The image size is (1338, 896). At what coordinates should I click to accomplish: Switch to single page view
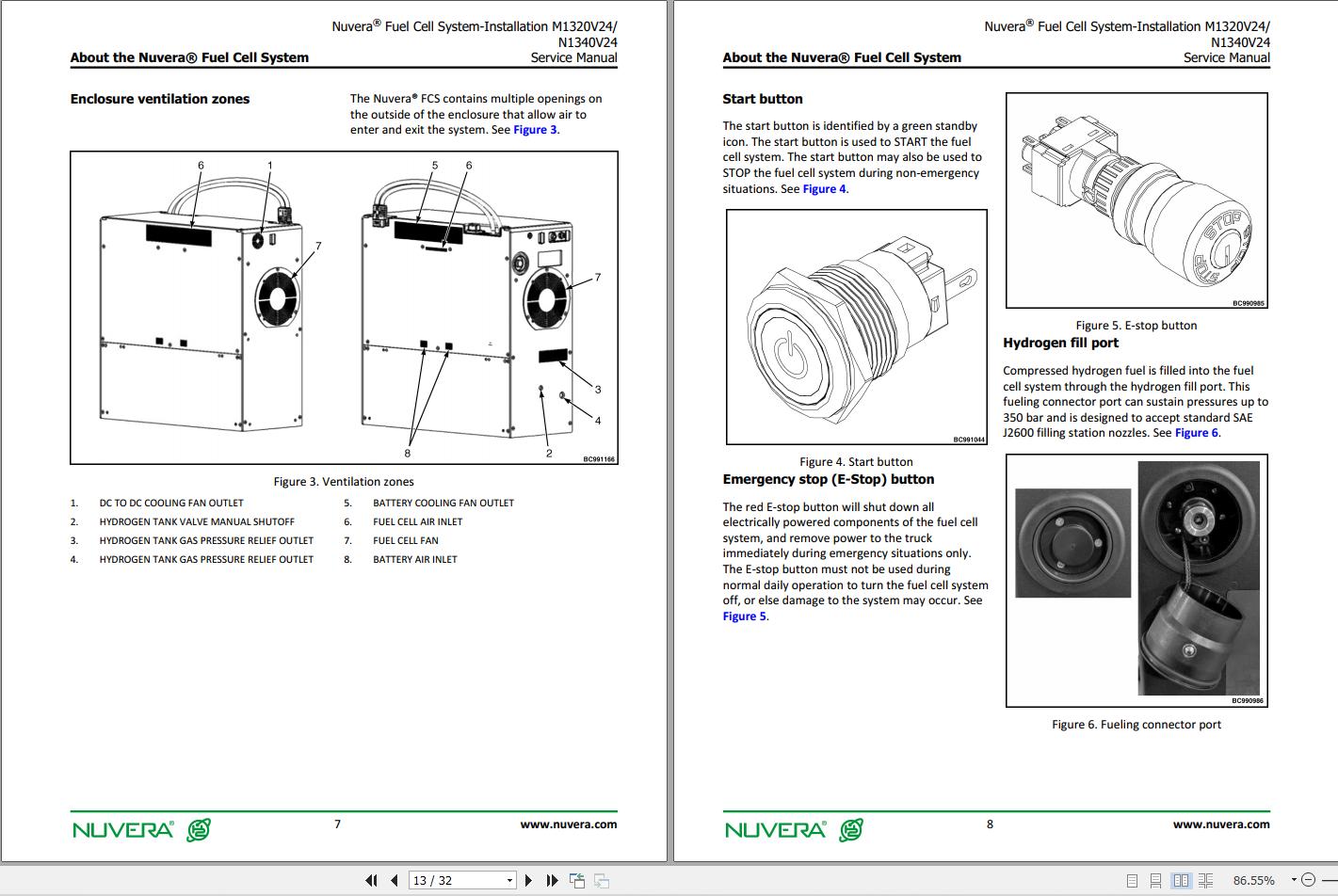click(1132, 881)
